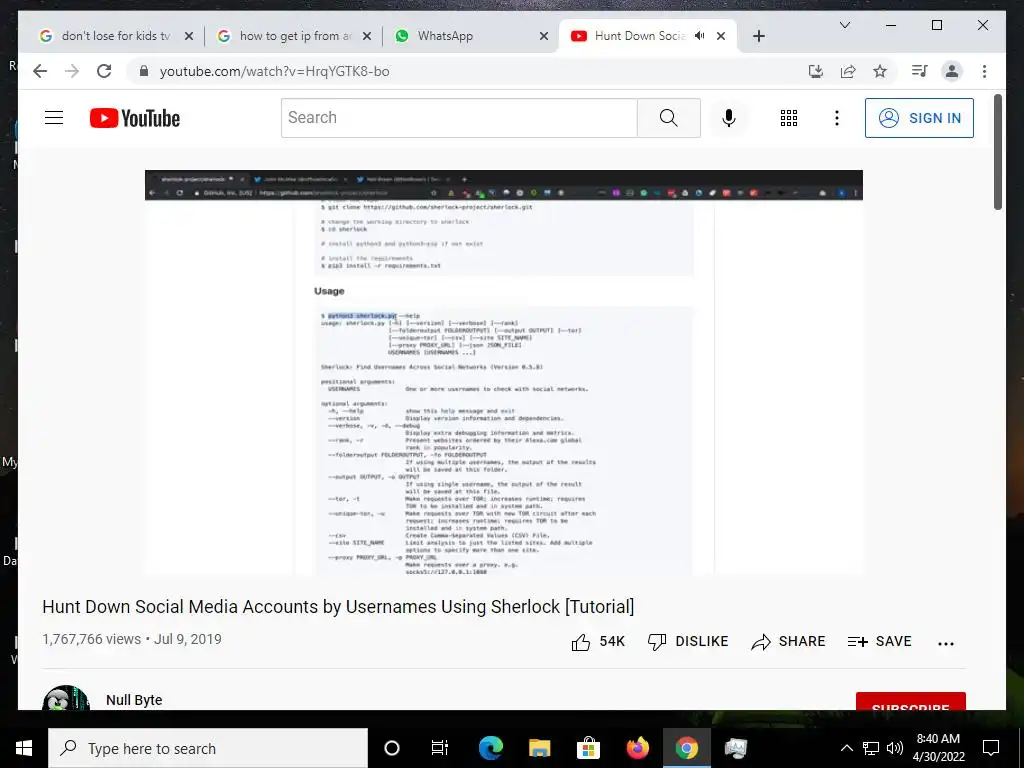Screen dimensions: 1024x768
Task: Open Cortana circle on taskbar
Action: click(392, 748)
